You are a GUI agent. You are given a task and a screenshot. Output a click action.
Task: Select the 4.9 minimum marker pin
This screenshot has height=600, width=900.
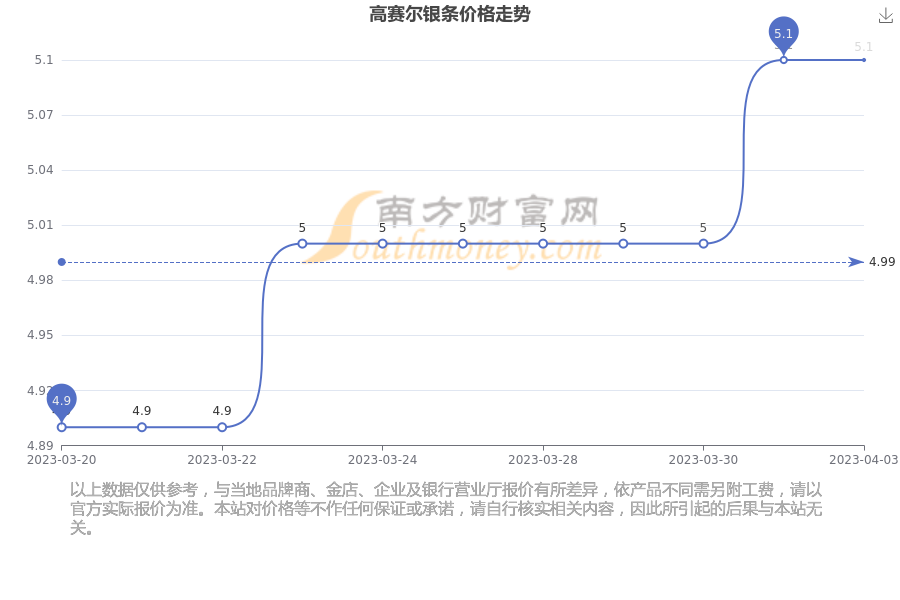61,401
